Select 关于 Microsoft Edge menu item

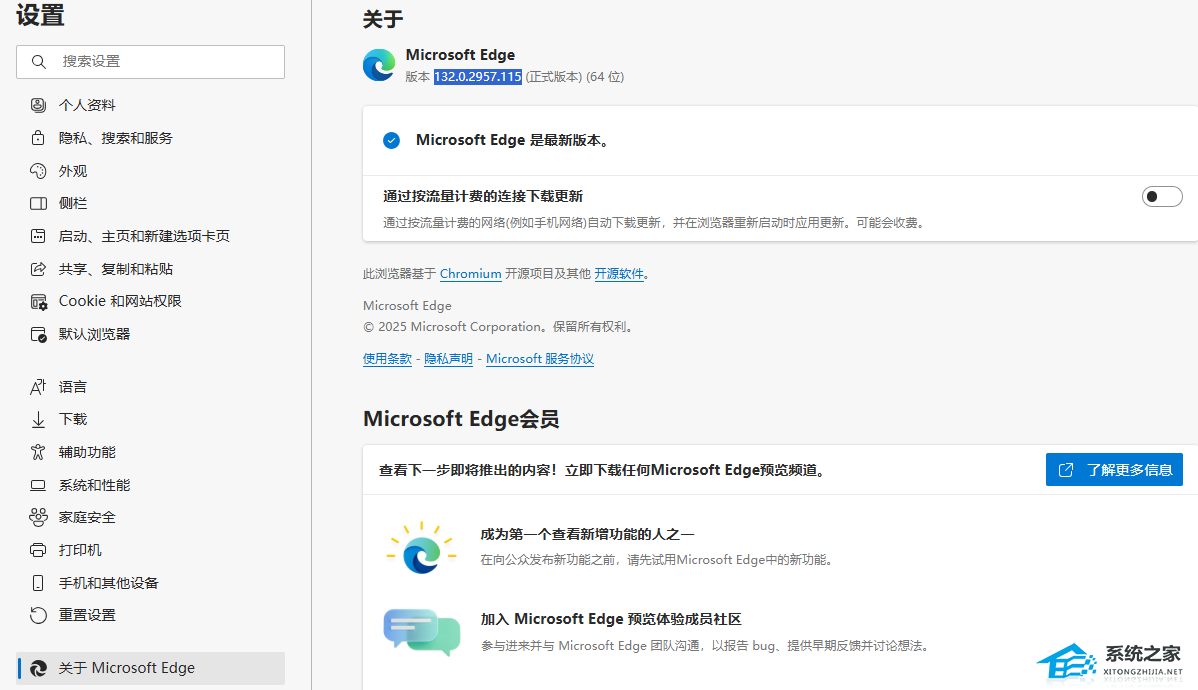tap(151, 669)
